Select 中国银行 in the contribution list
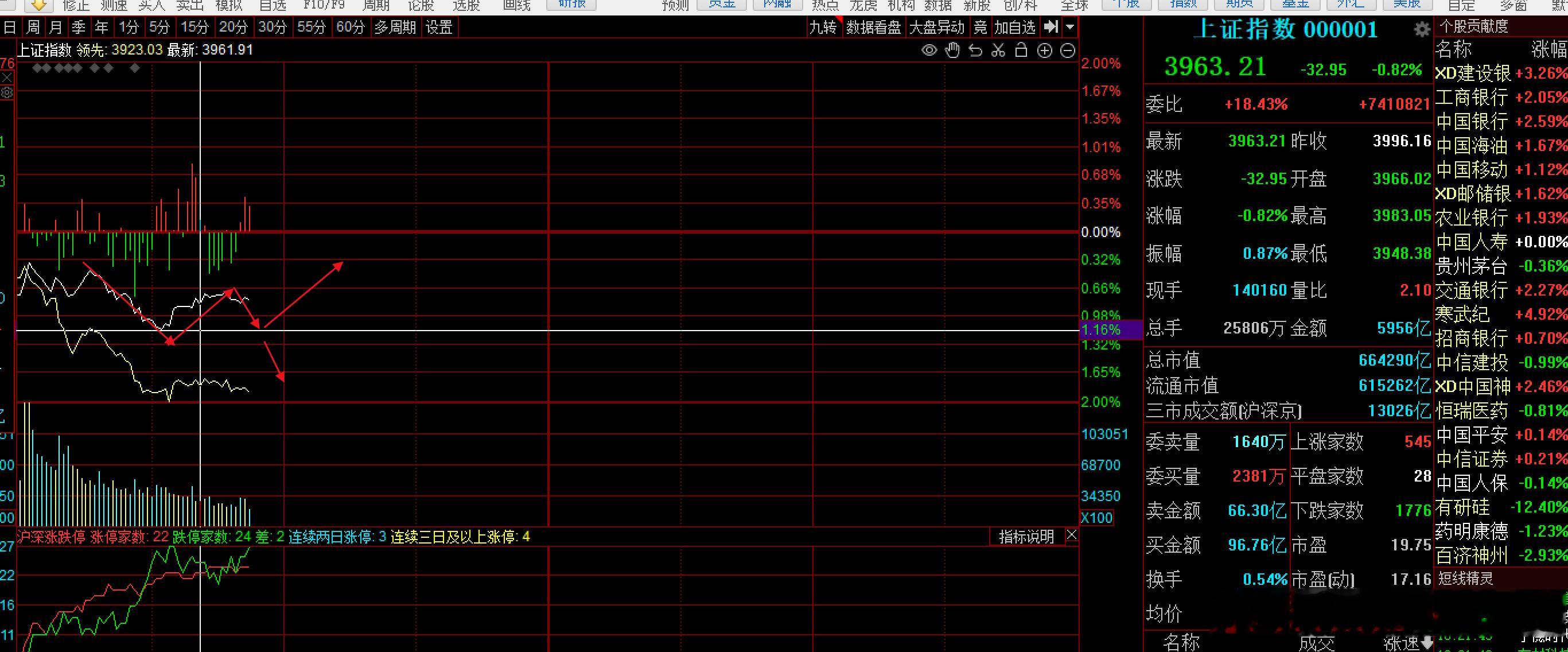Image resolution: width=1568 pixels, height=652 pixels. [1501, 121]
